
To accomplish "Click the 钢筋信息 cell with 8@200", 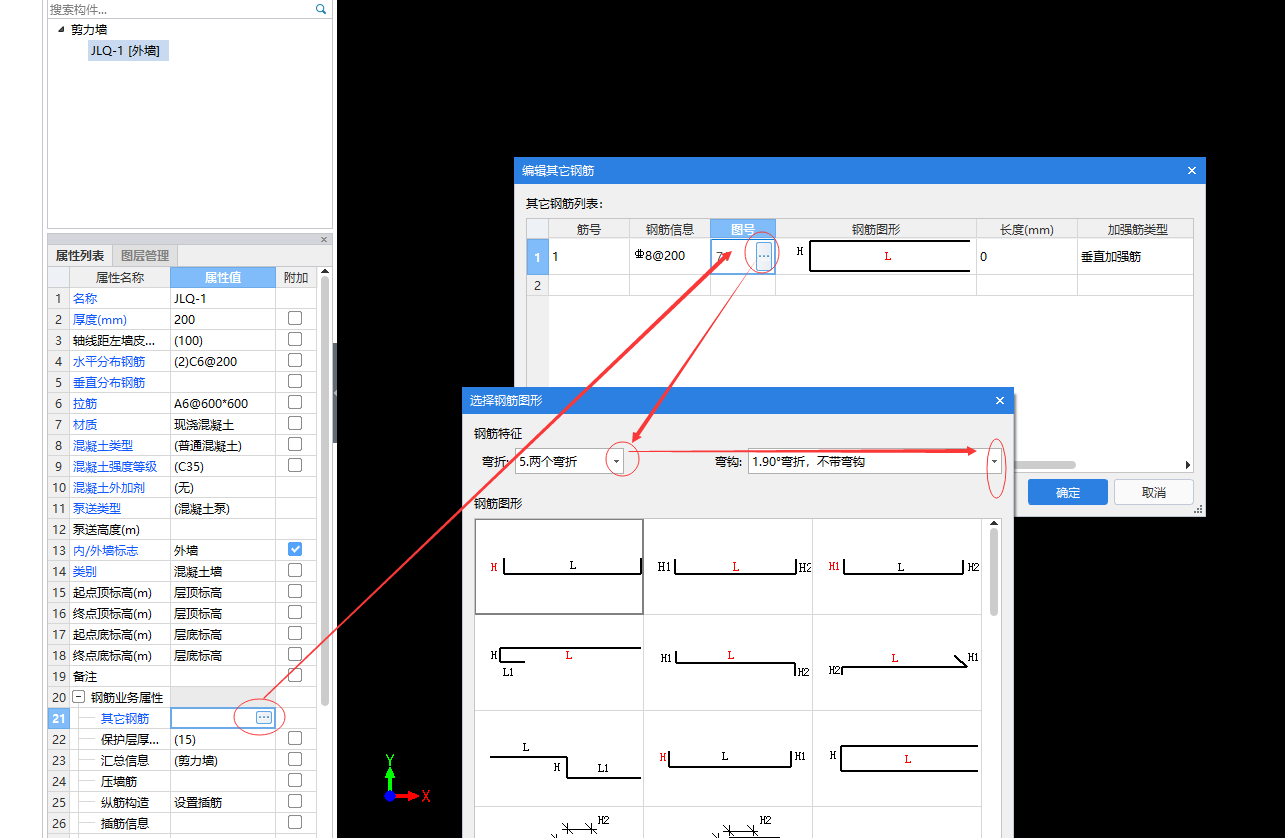I will tap(669, 256).
